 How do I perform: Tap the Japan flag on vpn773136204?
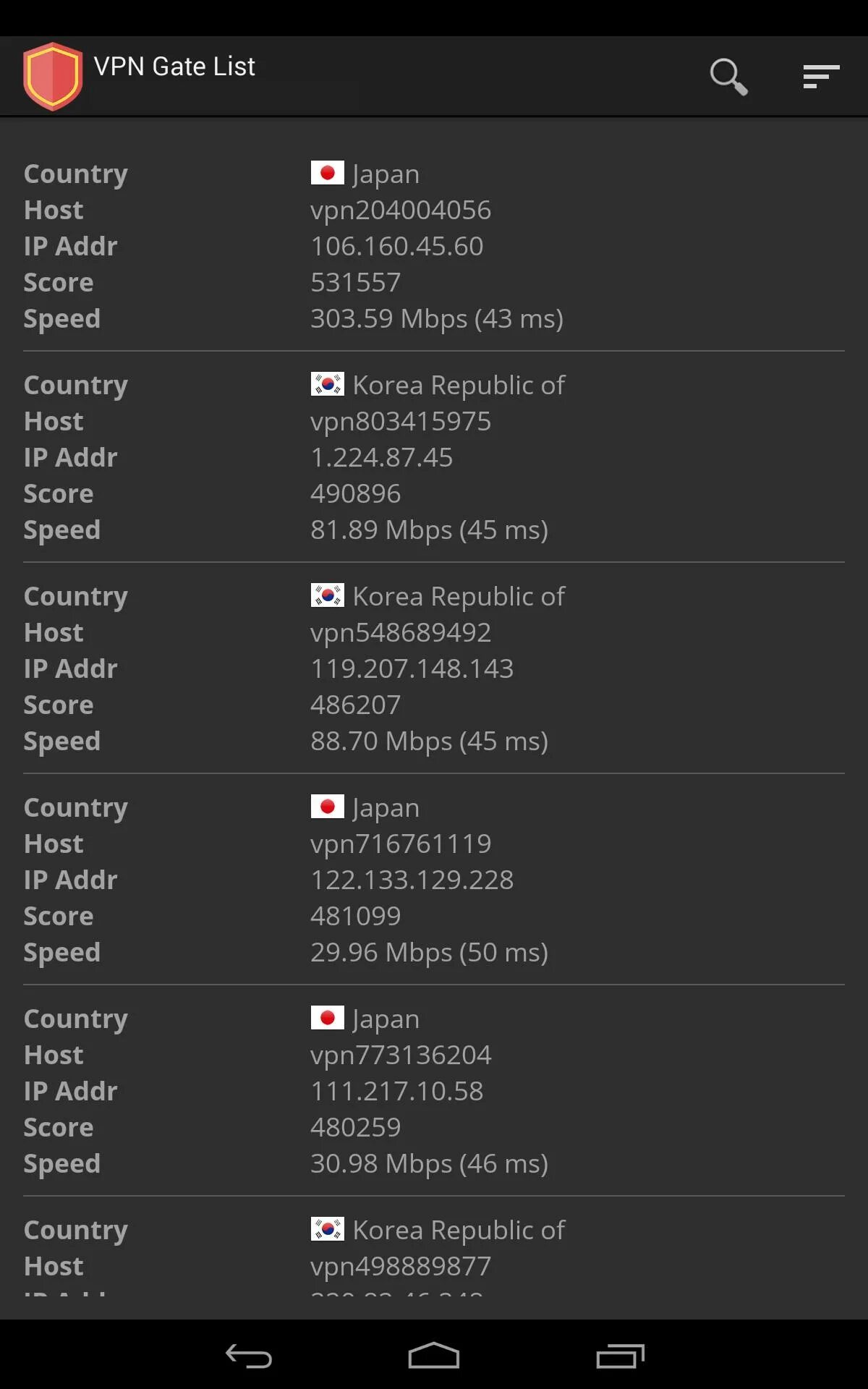point(327,1018)
